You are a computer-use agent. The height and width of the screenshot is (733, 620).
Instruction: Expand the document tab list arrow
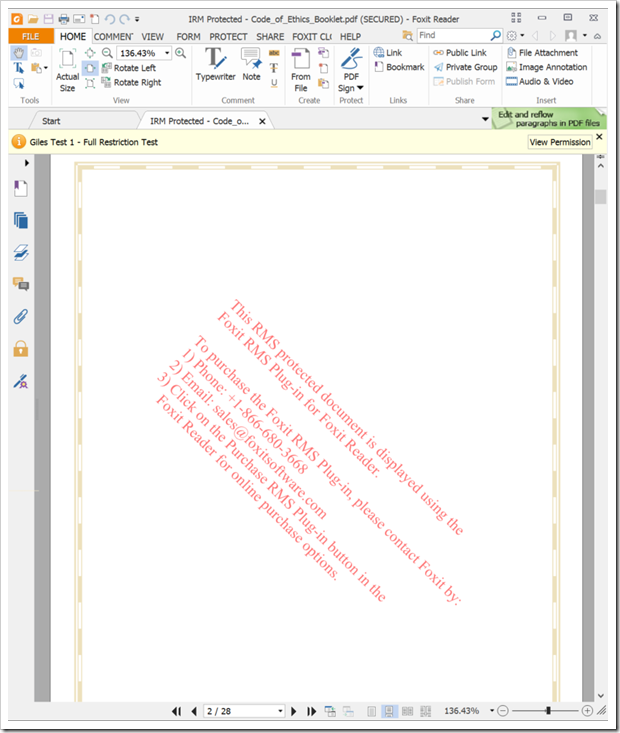pos(485,121)
